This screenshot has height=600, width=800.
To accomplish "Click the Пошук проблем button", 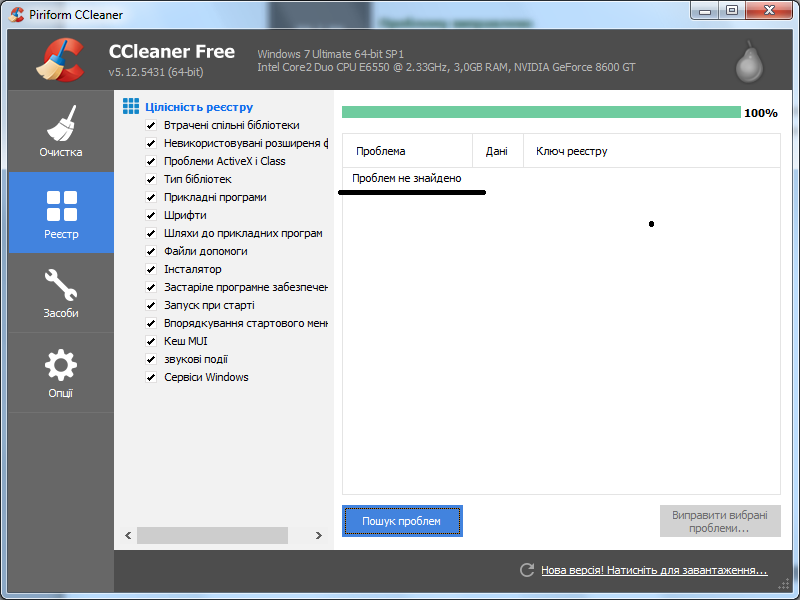I will (402, 521).
